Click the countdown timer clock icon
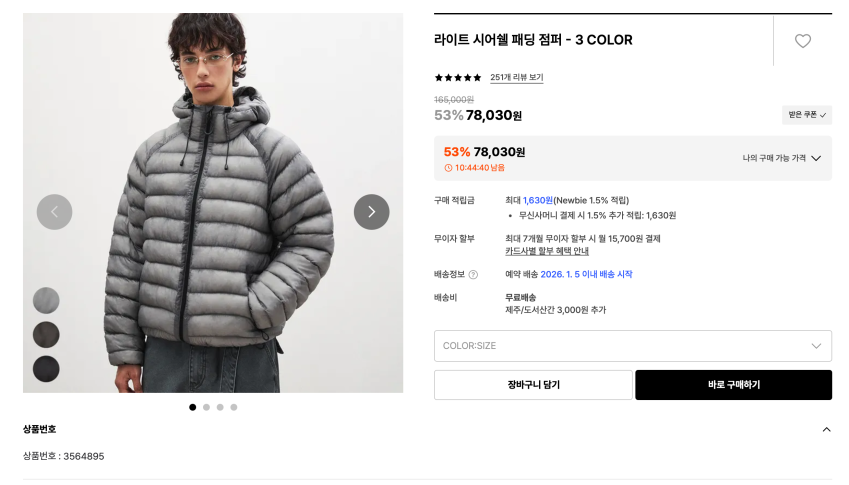Screen dimensions: 849x485 point(448,168)
